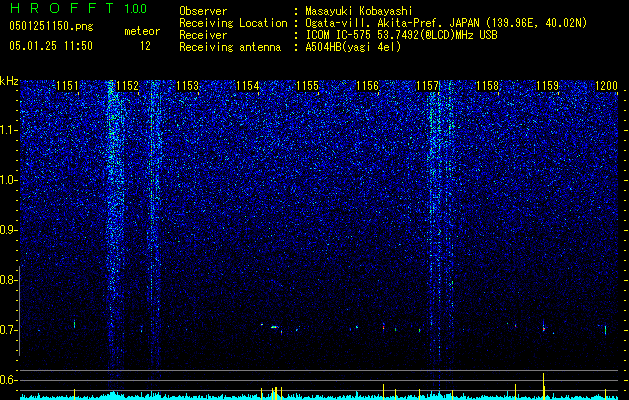Screen dimensions: 629x400
Task: Click observer name Masayuki Kobayashi
Action: [359, 12]
